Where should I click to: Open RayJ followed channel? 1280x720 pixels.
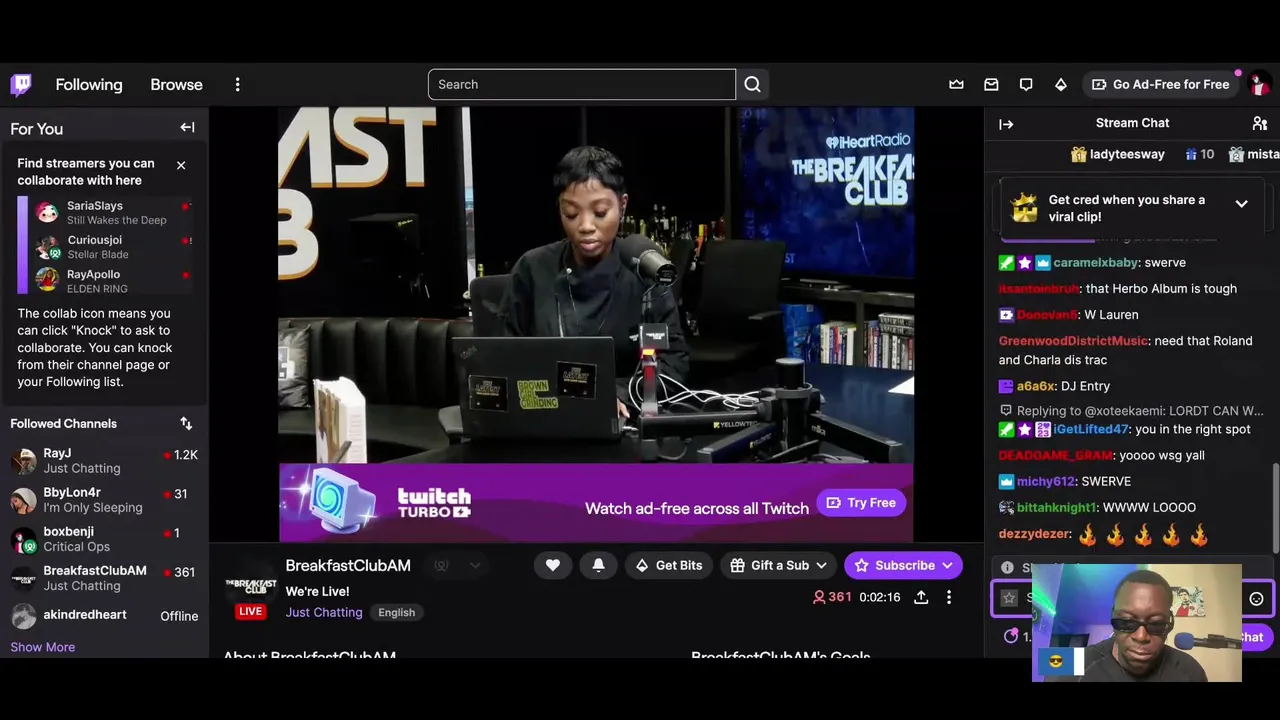coord(104,461)
